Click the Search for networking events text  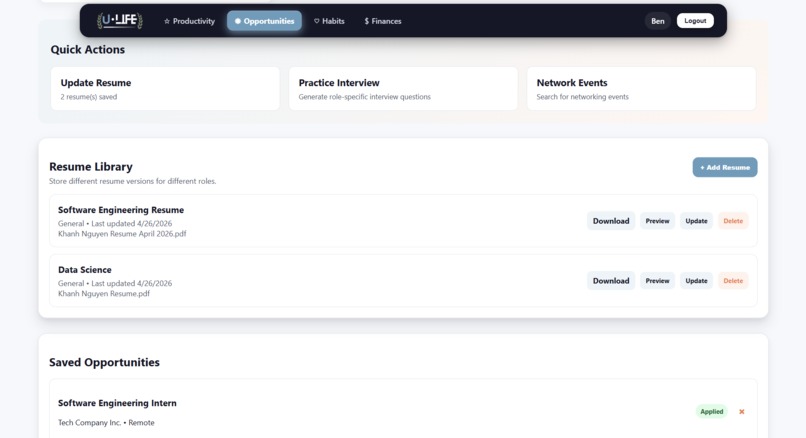pos(582,97)
